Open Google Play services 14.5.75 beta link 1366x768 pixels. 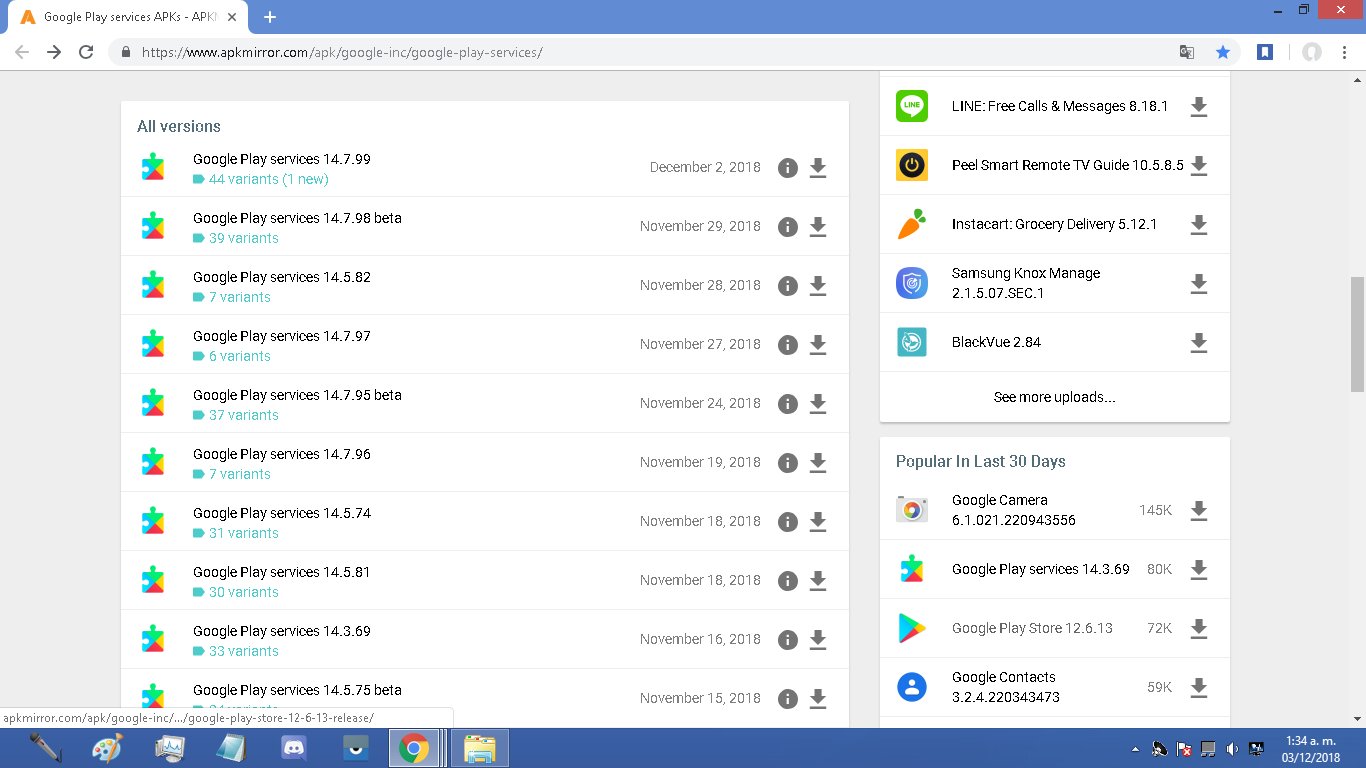coord(297,690)
